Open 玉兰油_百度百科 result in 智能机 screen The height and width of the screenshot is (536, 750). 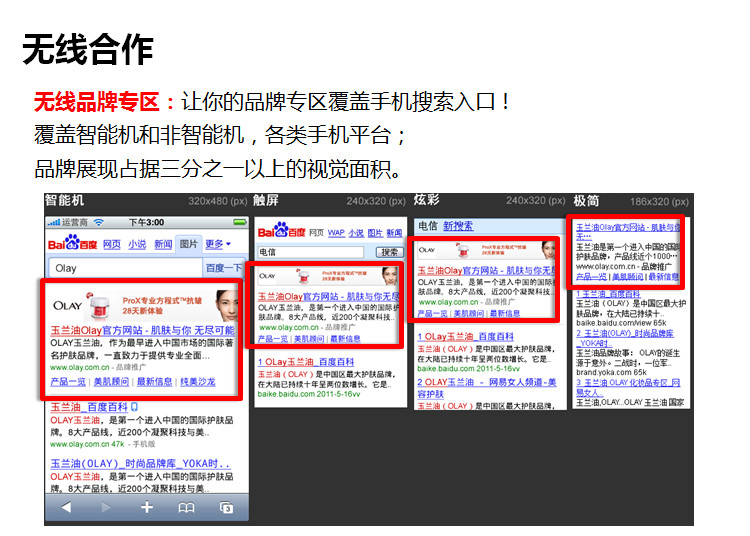point(89,407)
